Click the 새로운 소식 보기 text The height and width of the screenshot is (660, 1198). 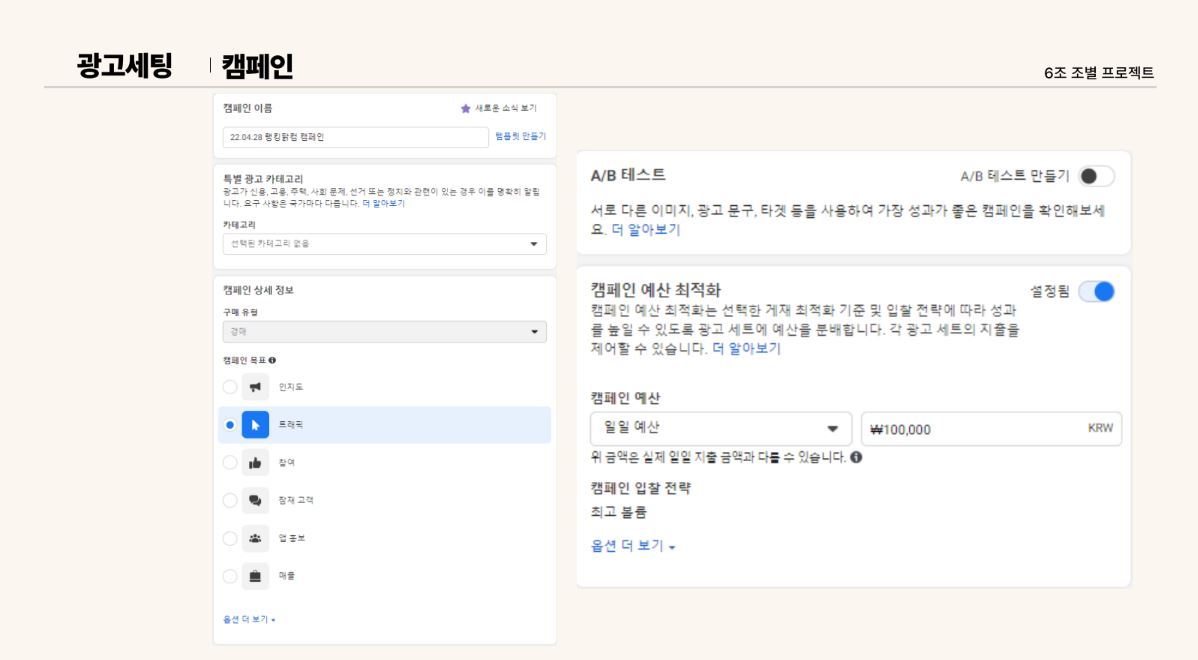coord(506,108)
